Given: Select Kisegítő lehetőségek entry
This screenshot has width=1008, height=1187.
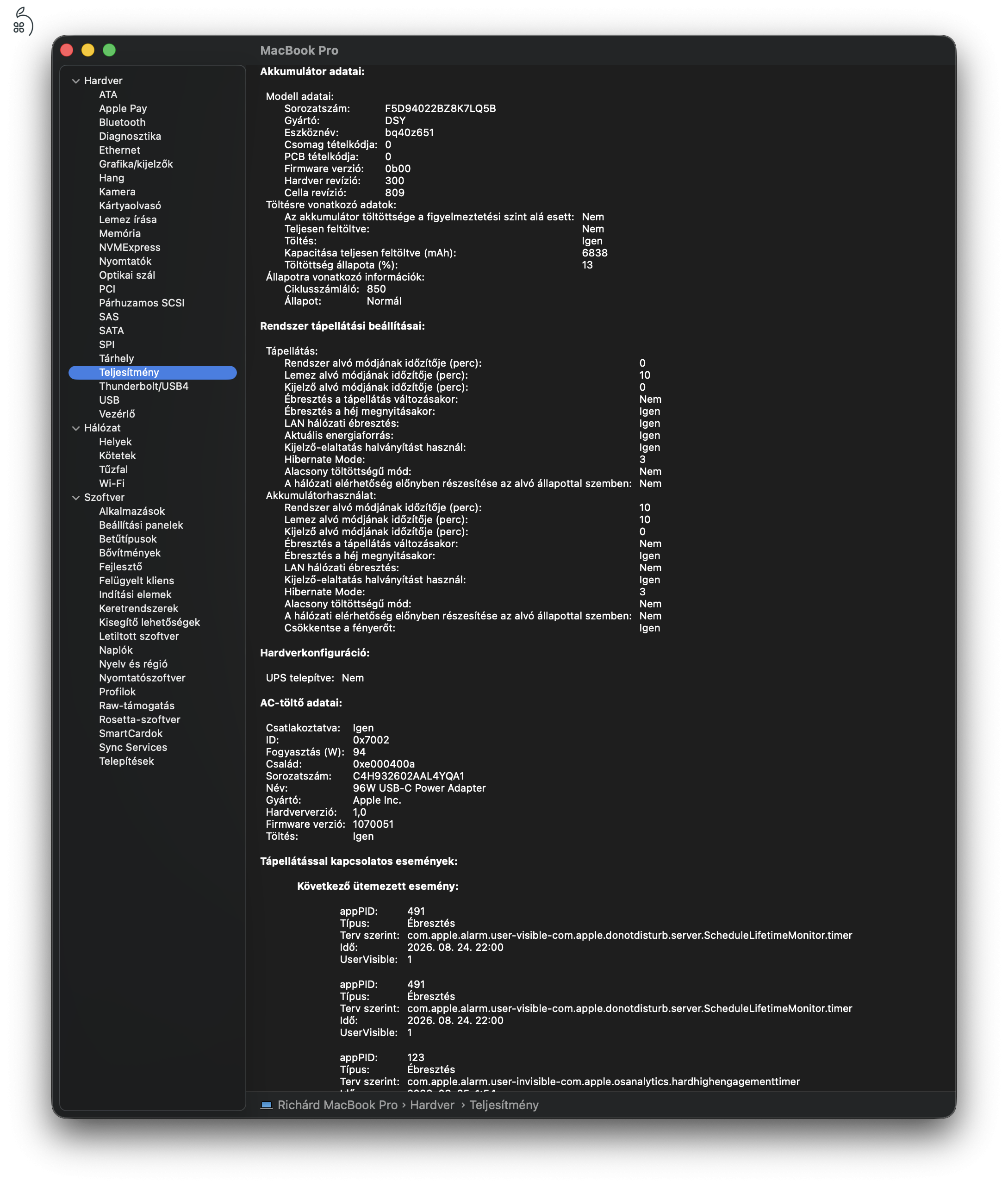Looking at the screenshot, I should 149,622.
